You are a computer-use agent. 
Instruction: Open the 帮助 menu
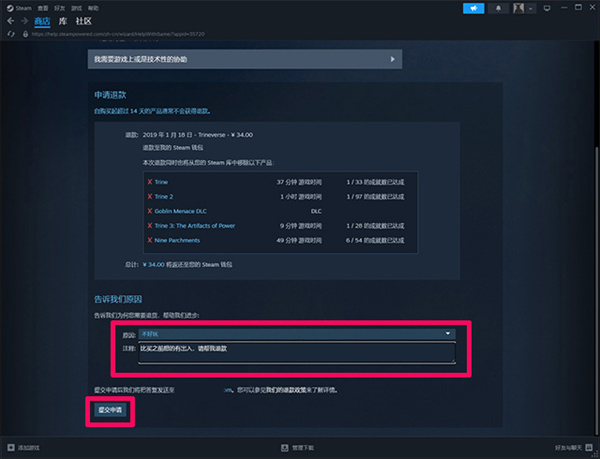click(x=93, y=8)
